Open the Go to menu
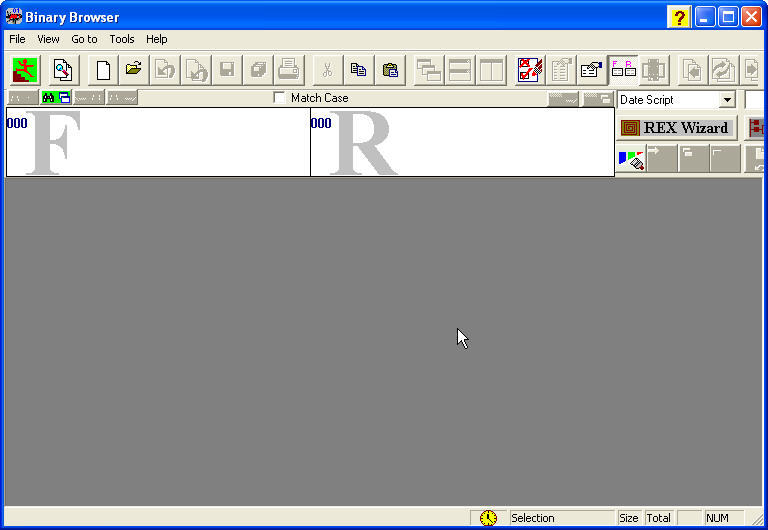This screenshot has width=768, height=530. pos(84,39)
